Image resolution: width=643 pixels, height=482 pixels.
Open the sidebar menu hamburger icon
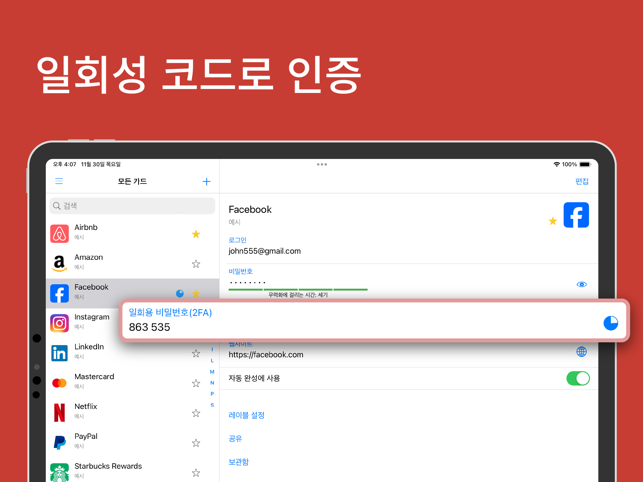click(59, 182)
